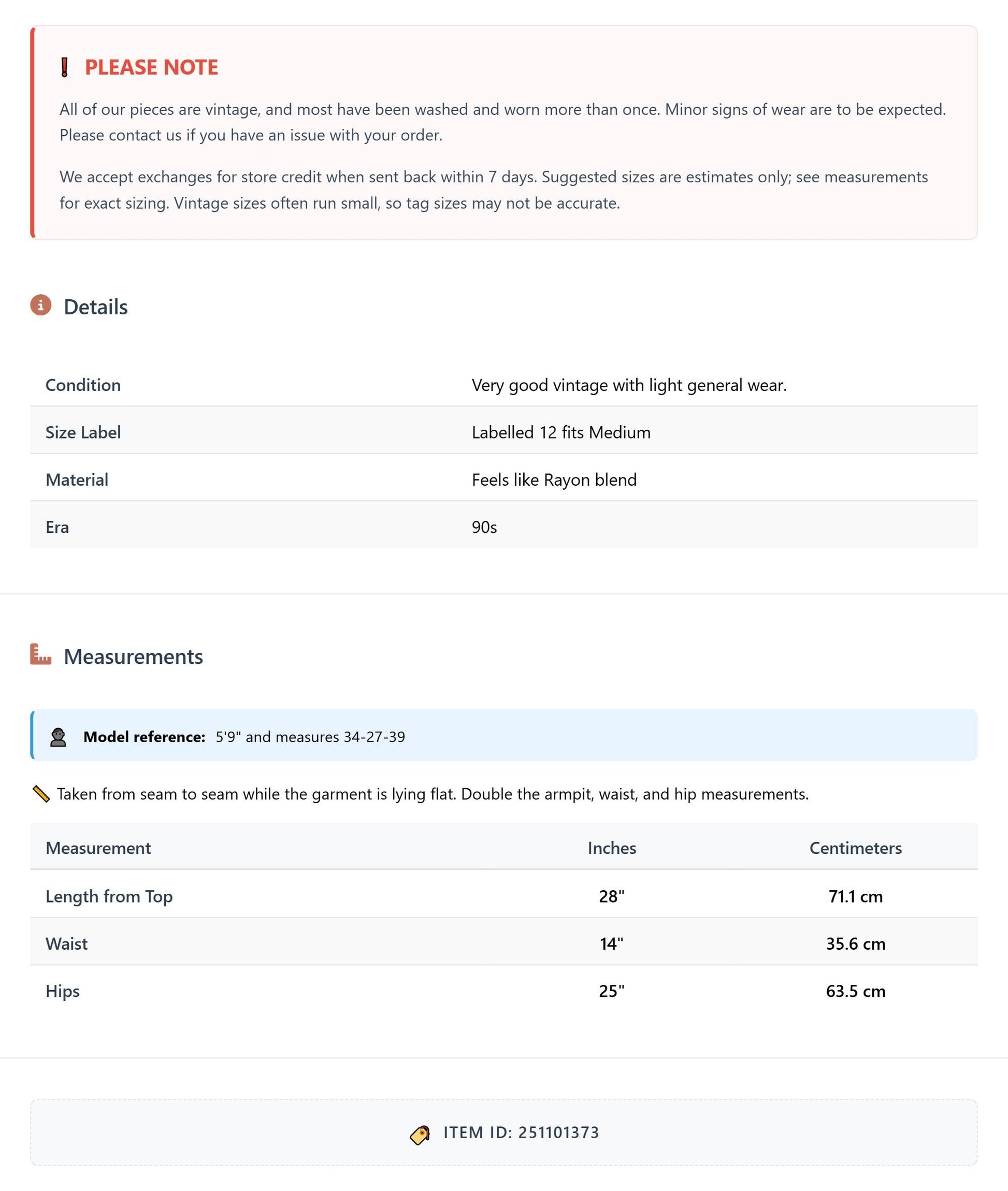
Task: Click the Inches column header
Action: (x=612, y=848)
